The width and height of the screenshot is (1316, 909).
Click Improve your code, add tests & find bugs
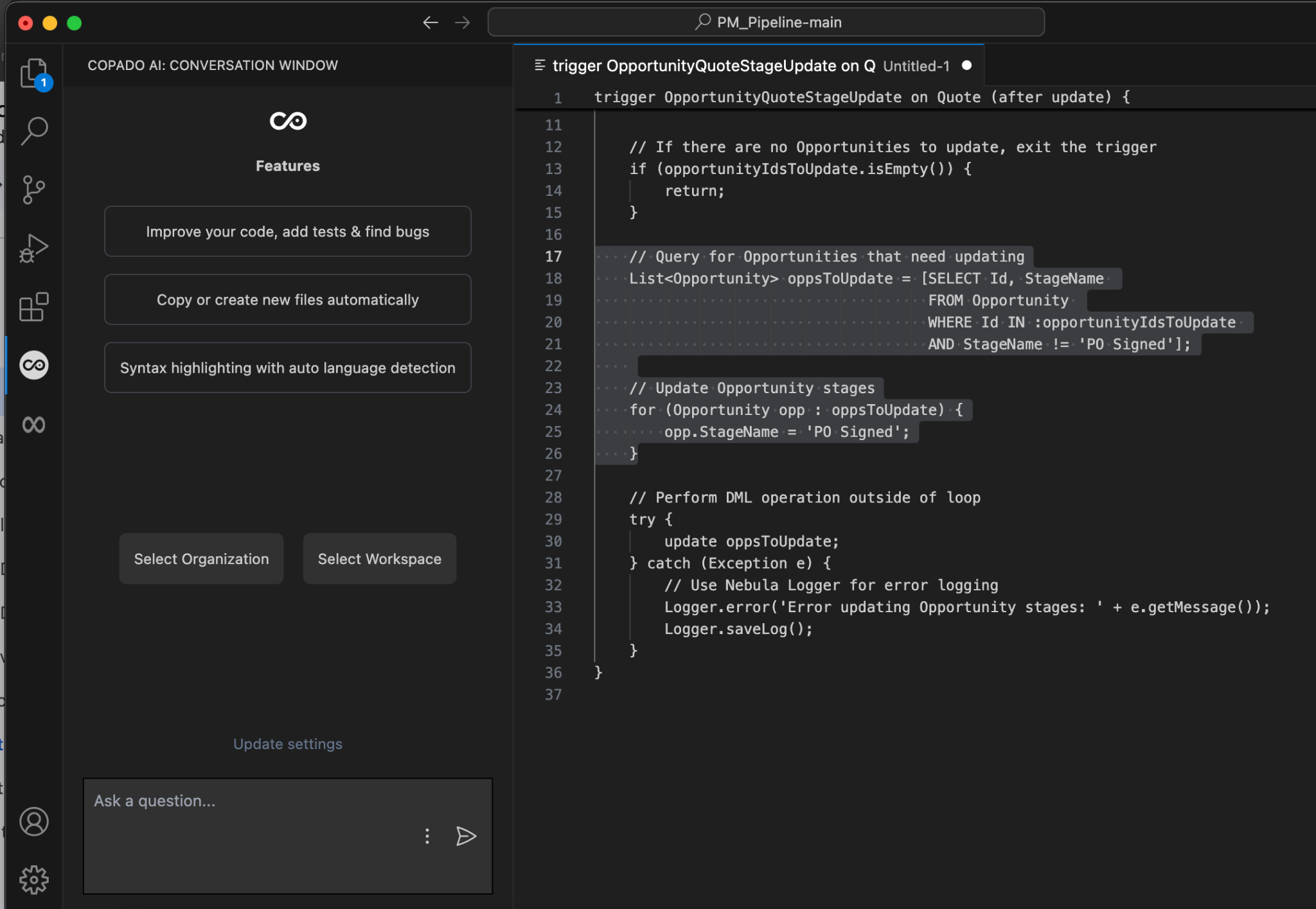pos(288,231)
